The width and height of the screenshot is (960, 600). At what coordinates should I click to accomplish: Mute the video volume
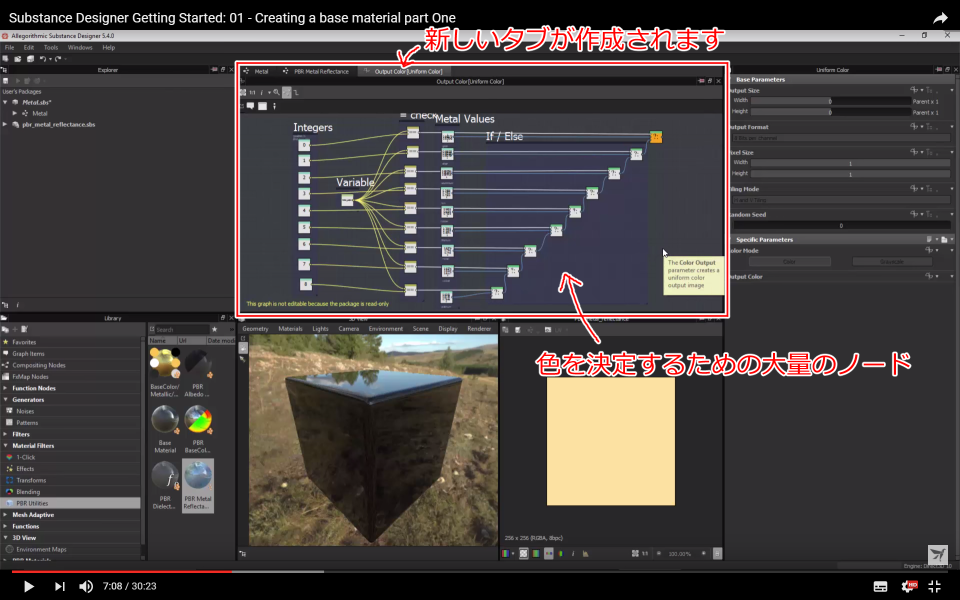click(x=86, y=586)
